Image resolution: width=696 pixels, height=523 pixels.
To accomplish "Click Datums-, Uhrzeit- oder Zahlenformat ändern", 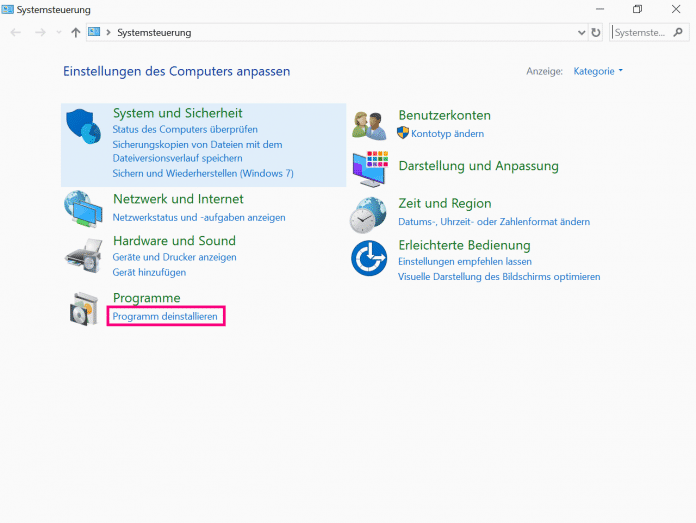I will [494, 222].
